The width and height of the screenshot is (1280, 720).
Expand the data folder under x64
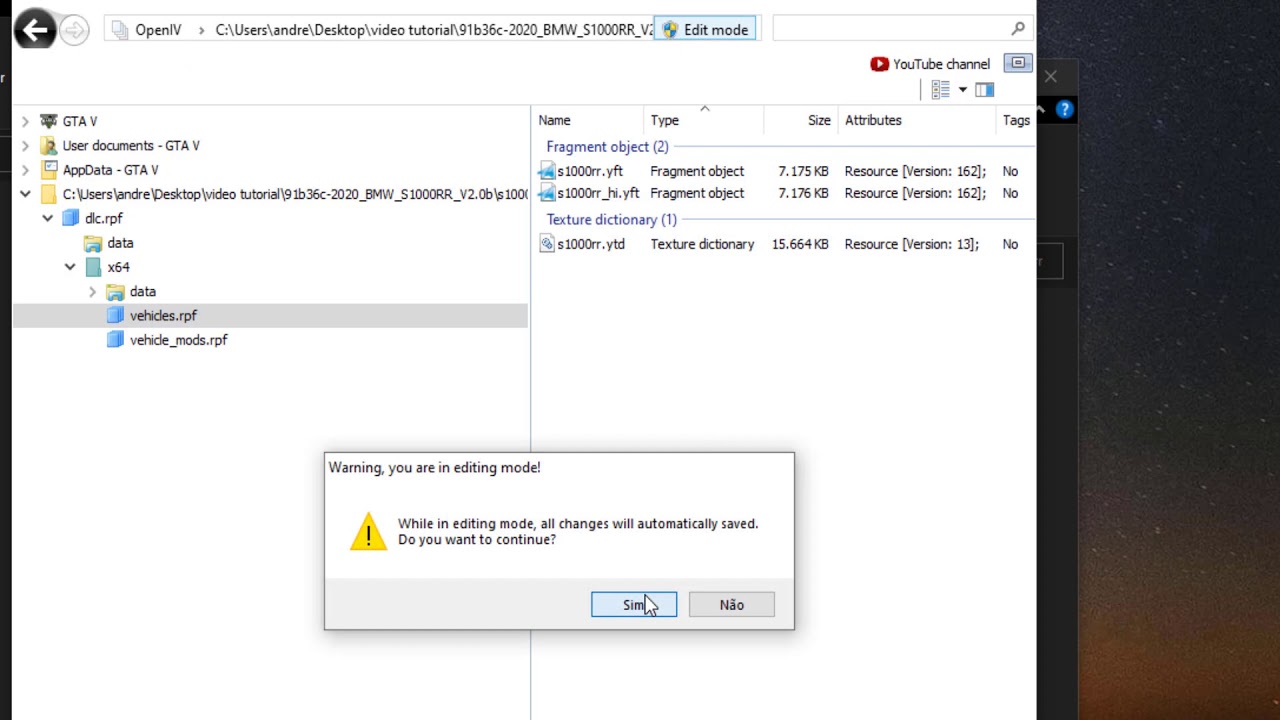pyautogui.click(x=92, y=292)
